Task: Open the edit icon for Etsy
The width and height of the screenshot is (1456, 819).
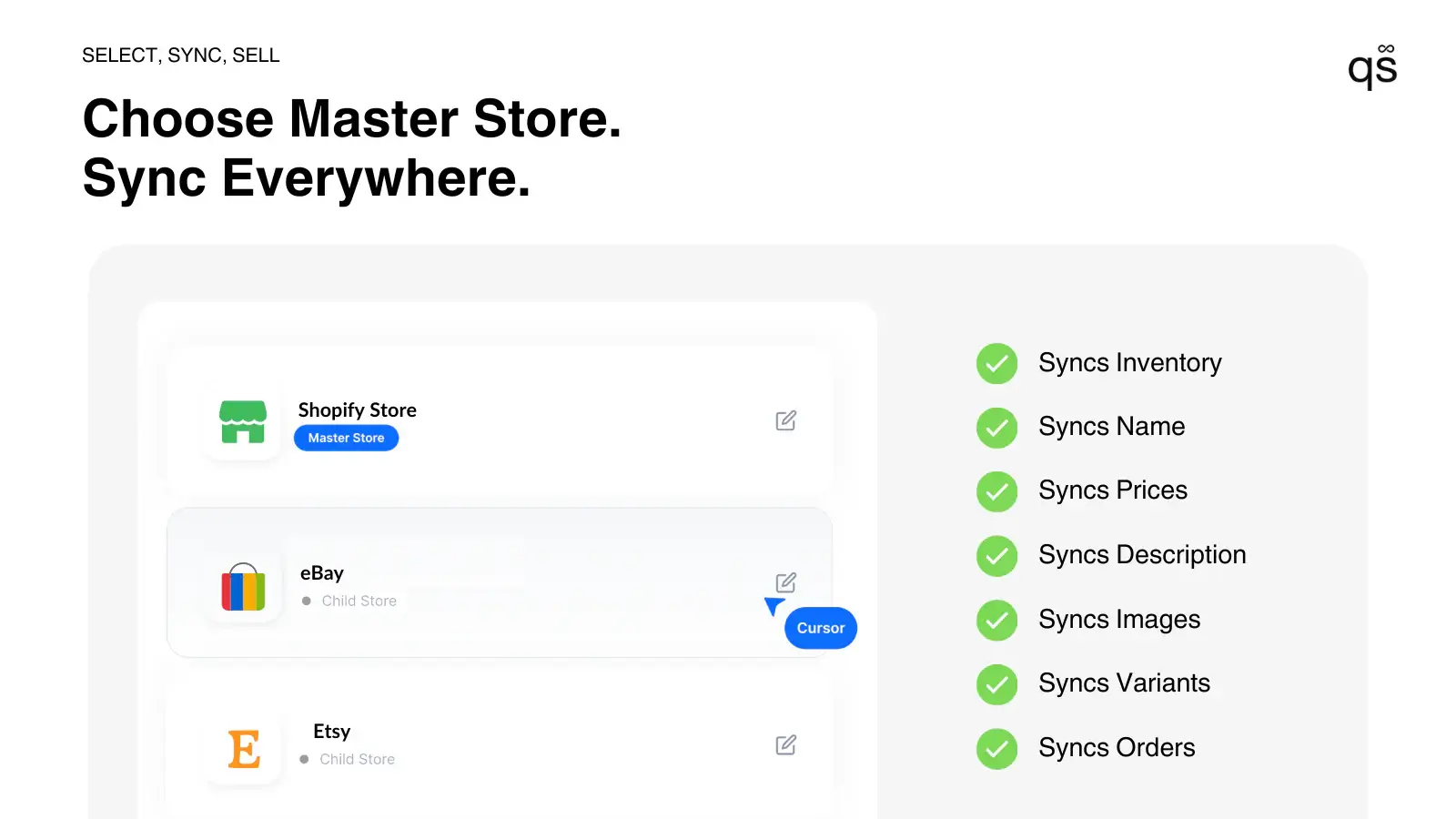Action: 785,744
